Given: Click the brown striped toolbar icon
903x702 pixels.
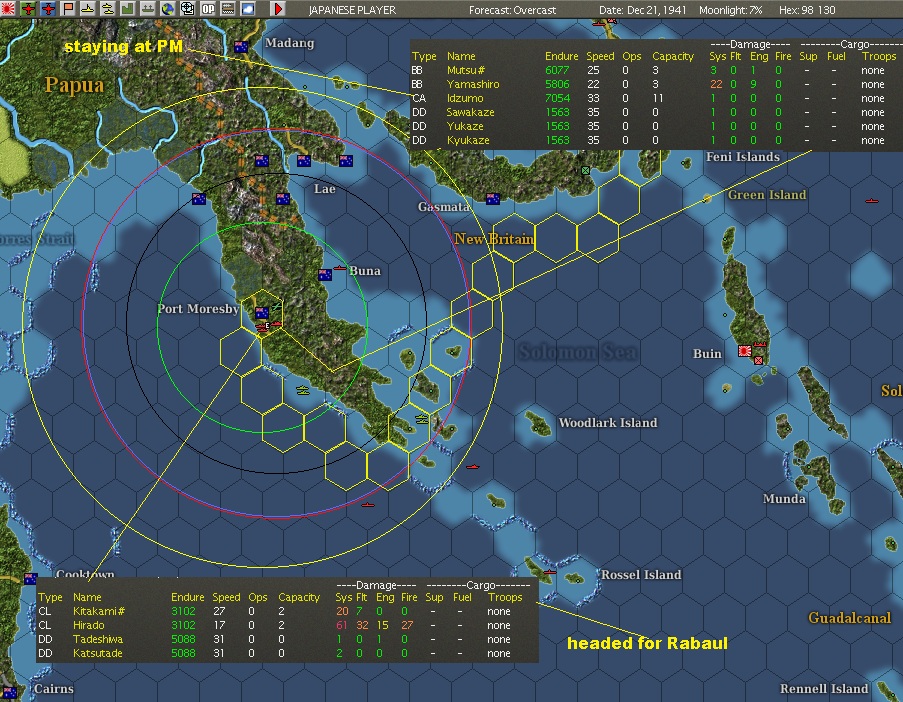Looking at the screenshot, I should click(227, 9).
